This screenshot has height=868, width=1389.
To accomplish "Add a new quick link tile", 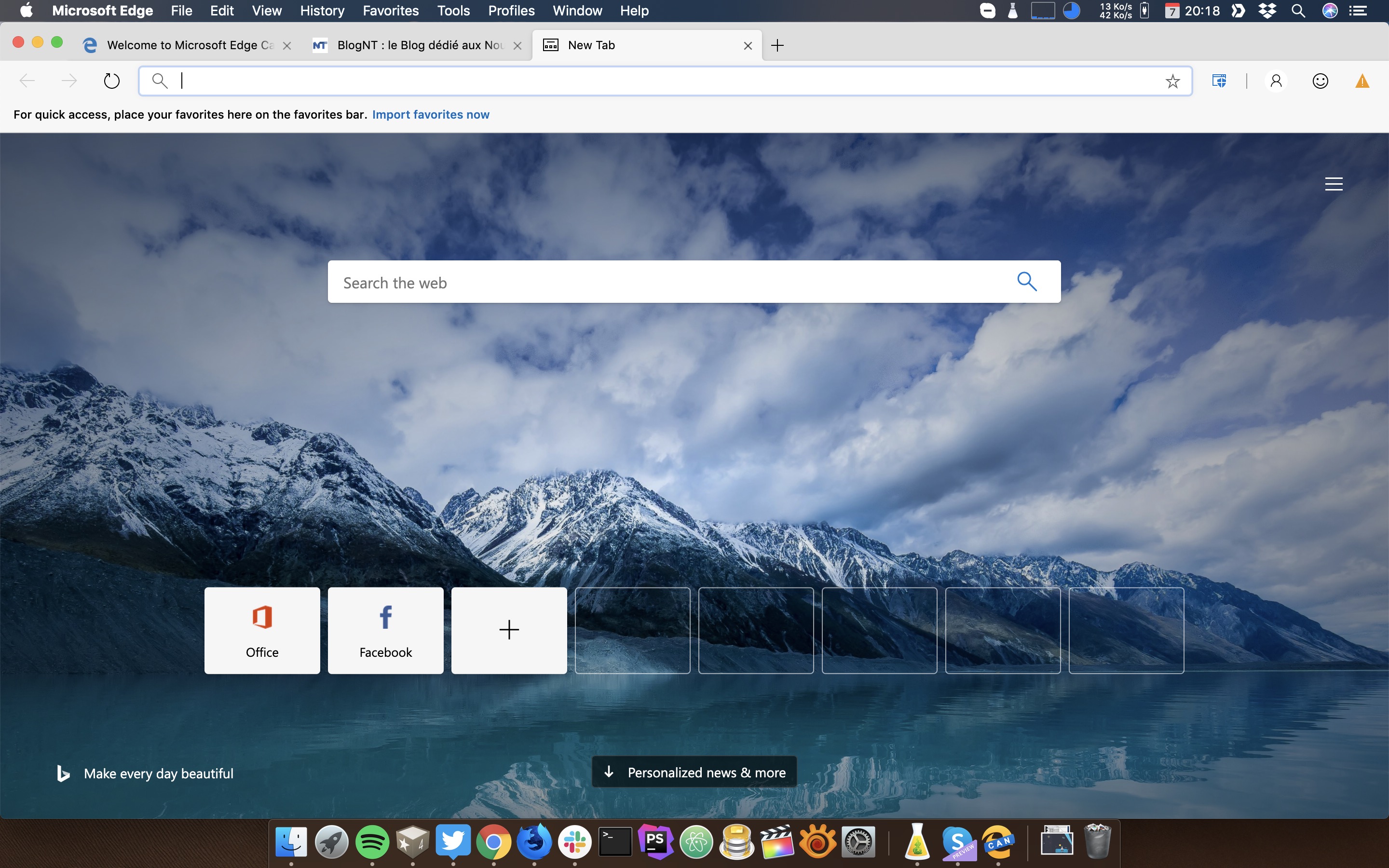I will click(509, 630).
